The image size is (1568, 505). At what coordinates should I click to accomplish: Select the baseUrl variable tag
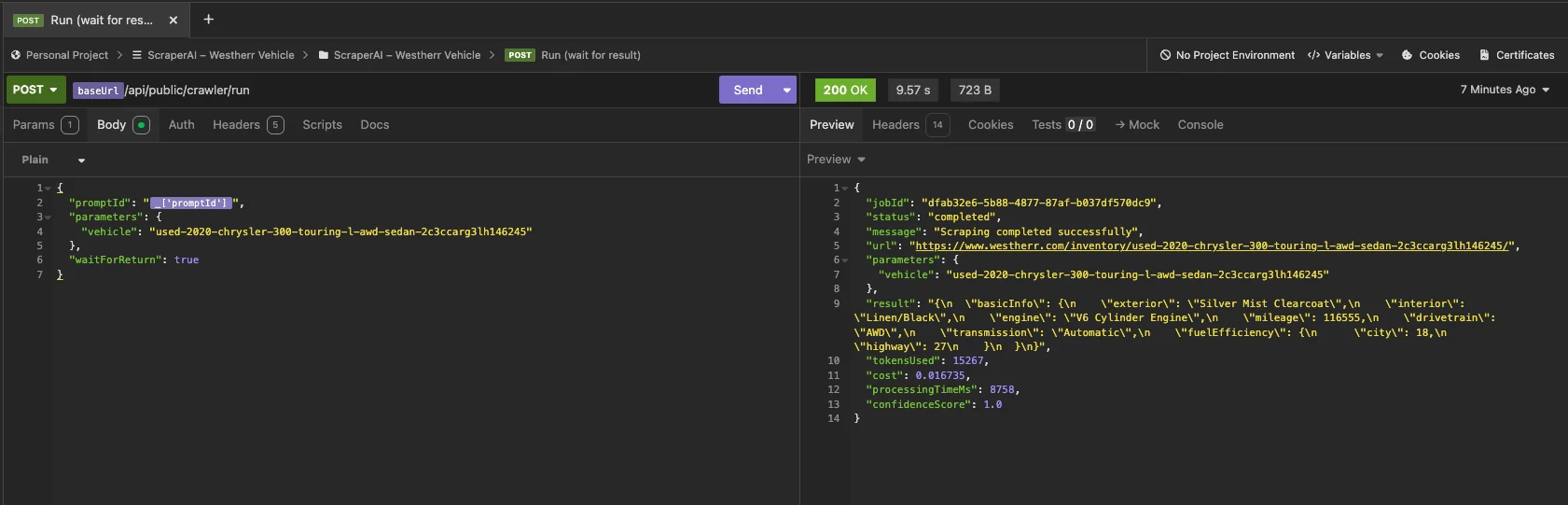point(98,91)
